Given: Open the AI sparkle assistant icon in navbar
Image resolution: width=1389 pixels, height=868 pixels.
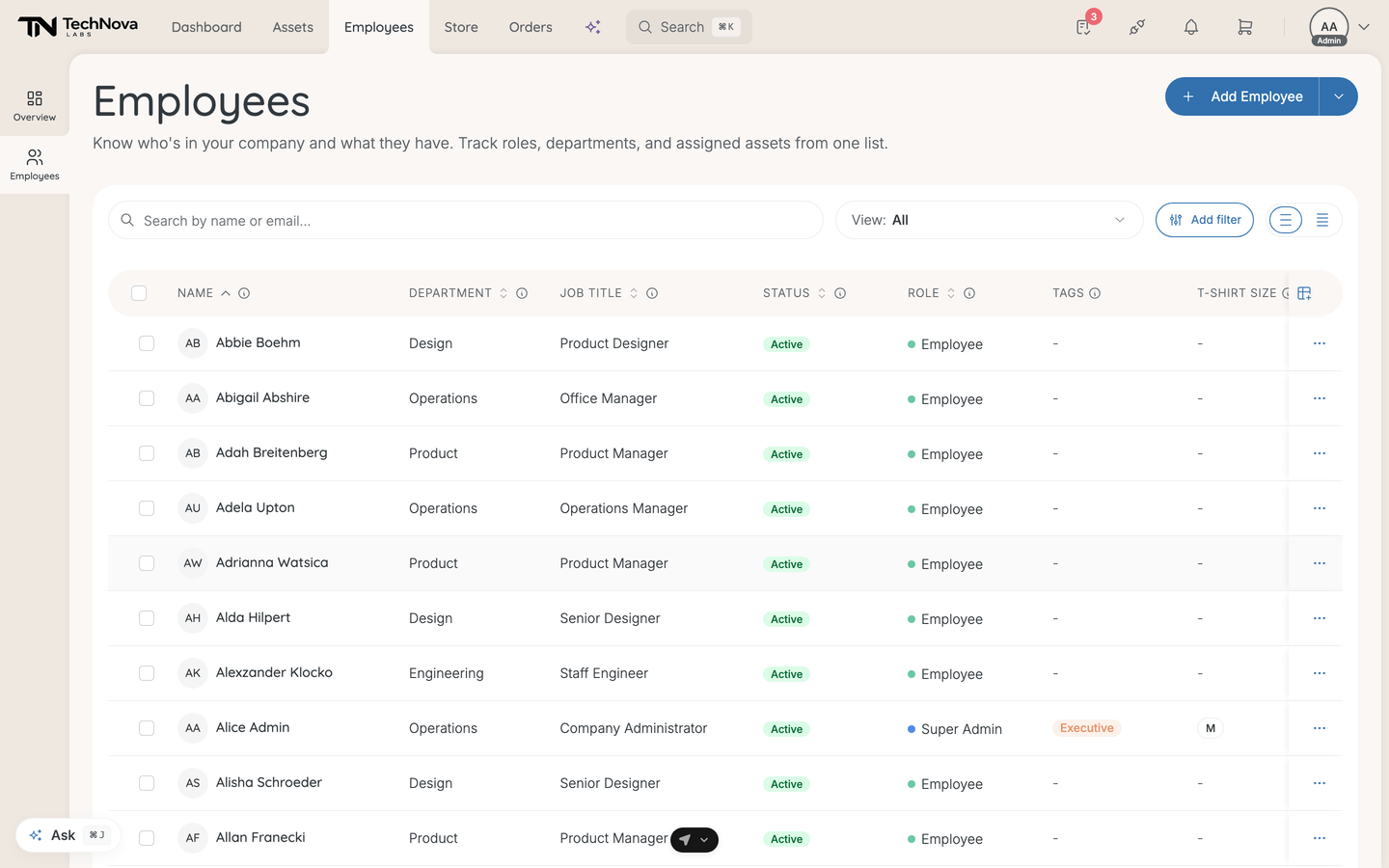Looking at the screenshot, I should click(x=593, y=27).
